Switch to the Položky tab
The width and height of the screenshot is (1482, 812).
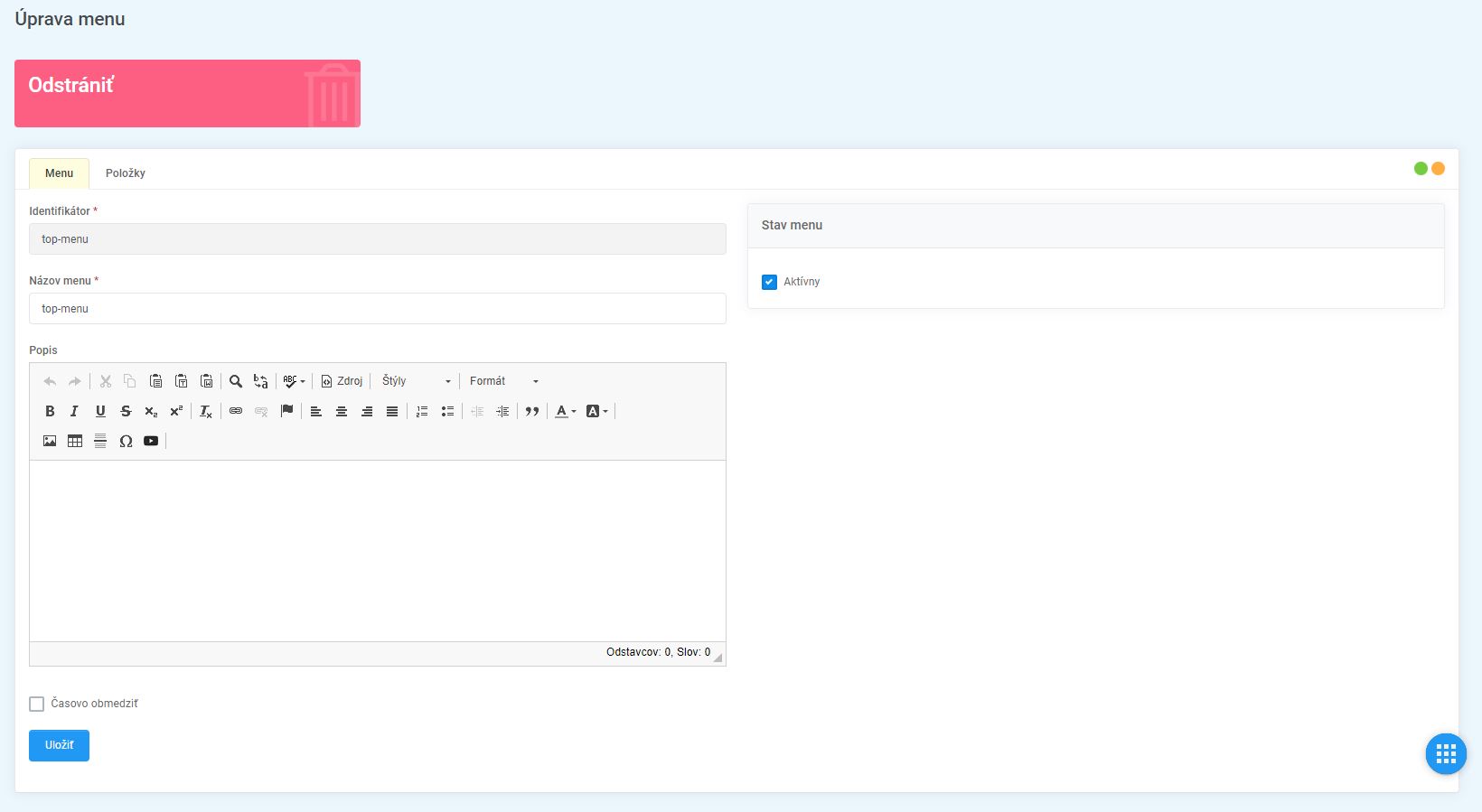125,173
